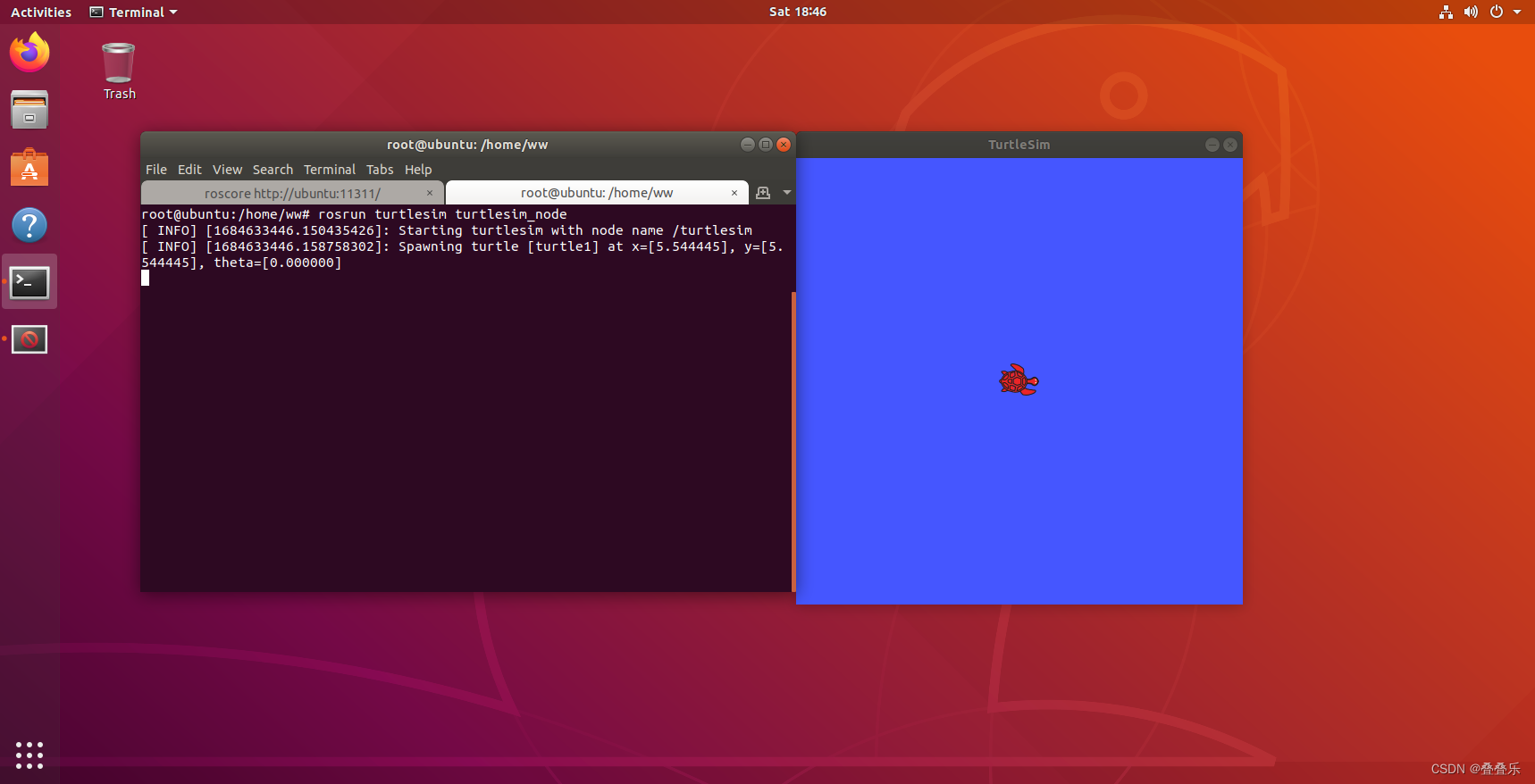The width and height of the screenshot is (1535, 784).
Task: Open the Files manager in the dock
Action: pos(29,110)
